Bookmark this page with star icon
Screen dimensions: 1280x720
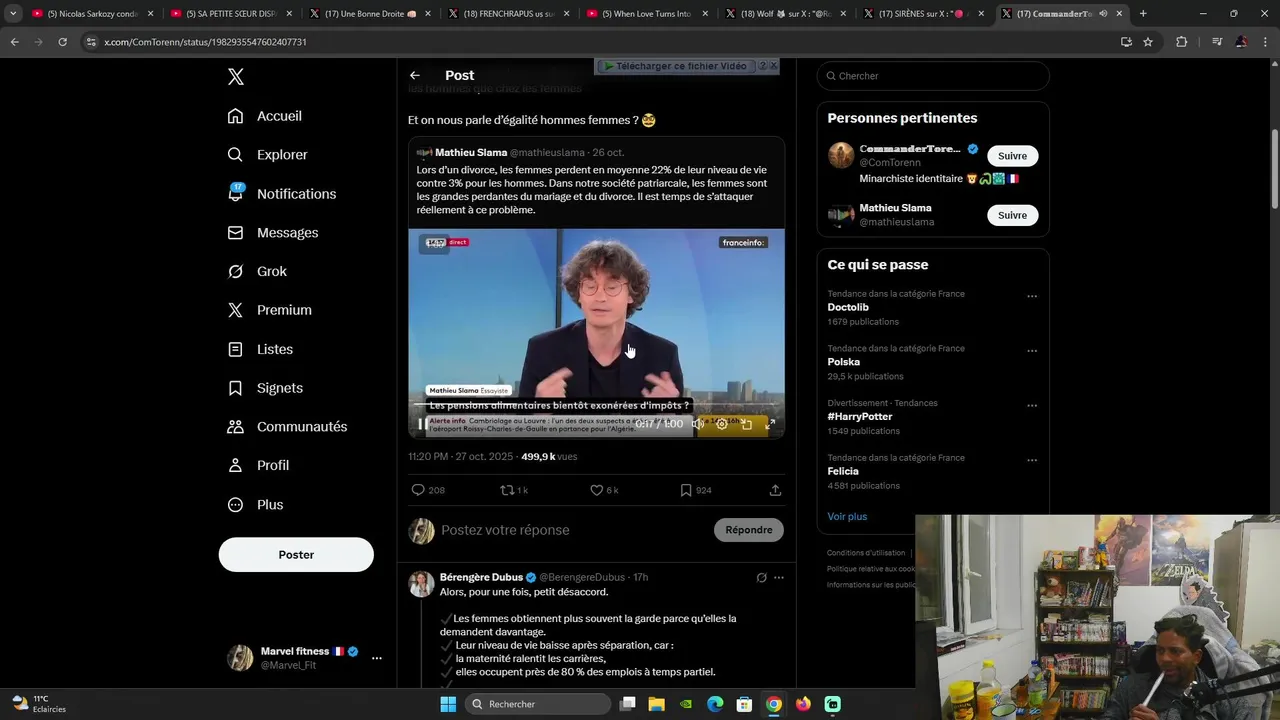pos(1148,42)
